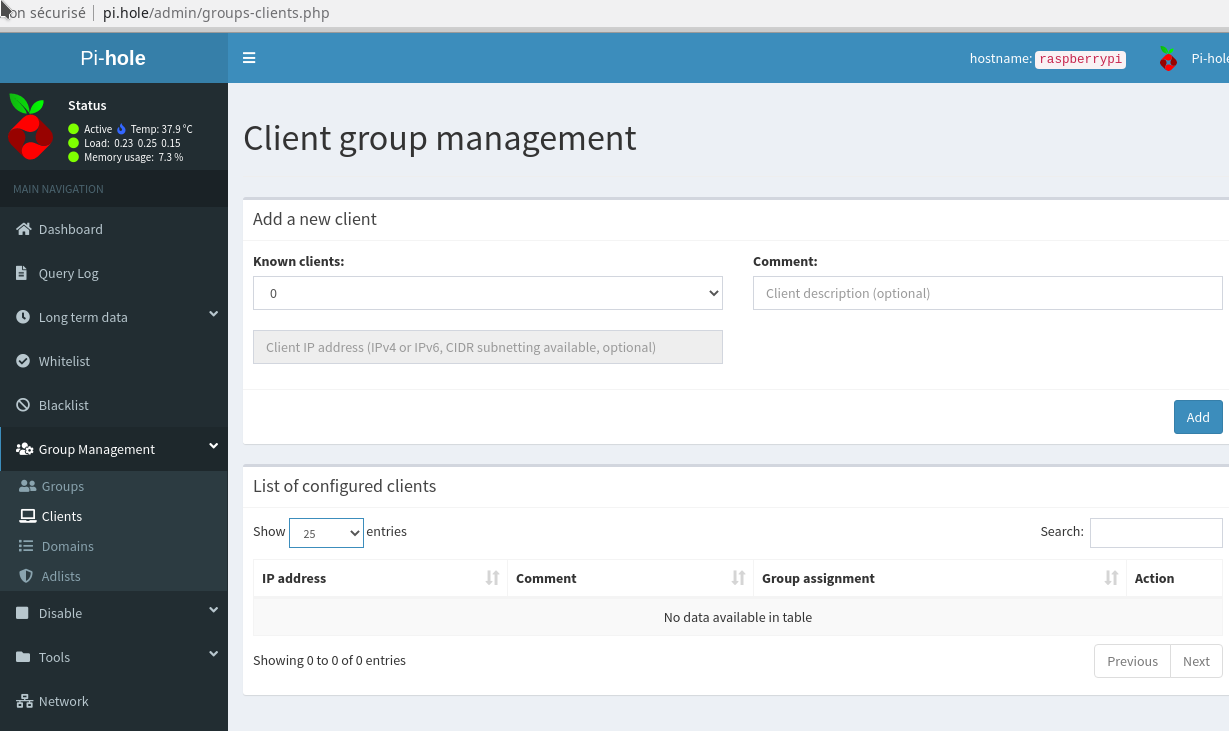The image size is (1229, 731).
Task: Click the Long term data clock icon
Action: pyautogui.click(x=24, y=317)
